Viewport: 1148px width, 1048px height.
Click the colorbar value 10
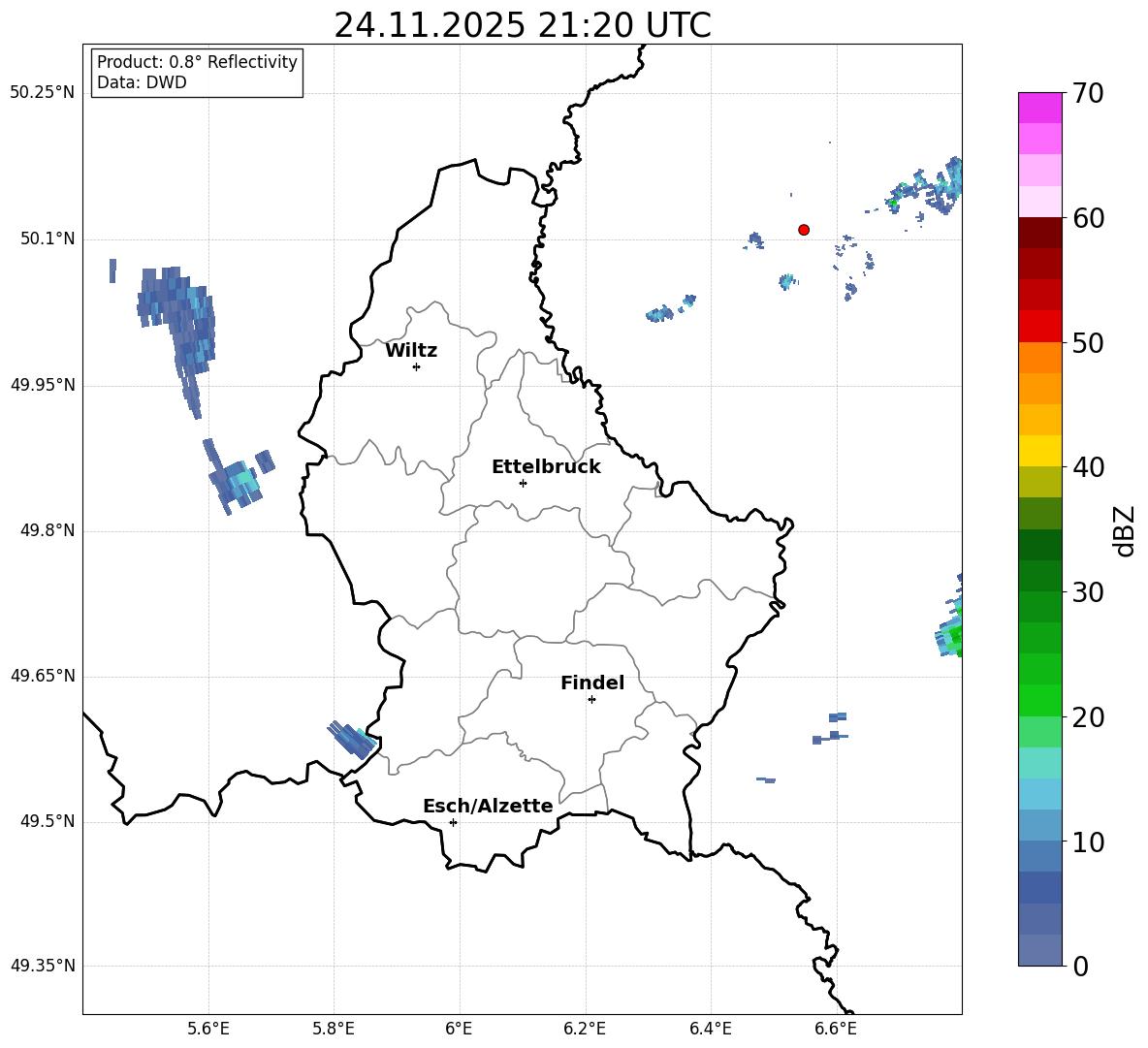[x=1088, y=842]
